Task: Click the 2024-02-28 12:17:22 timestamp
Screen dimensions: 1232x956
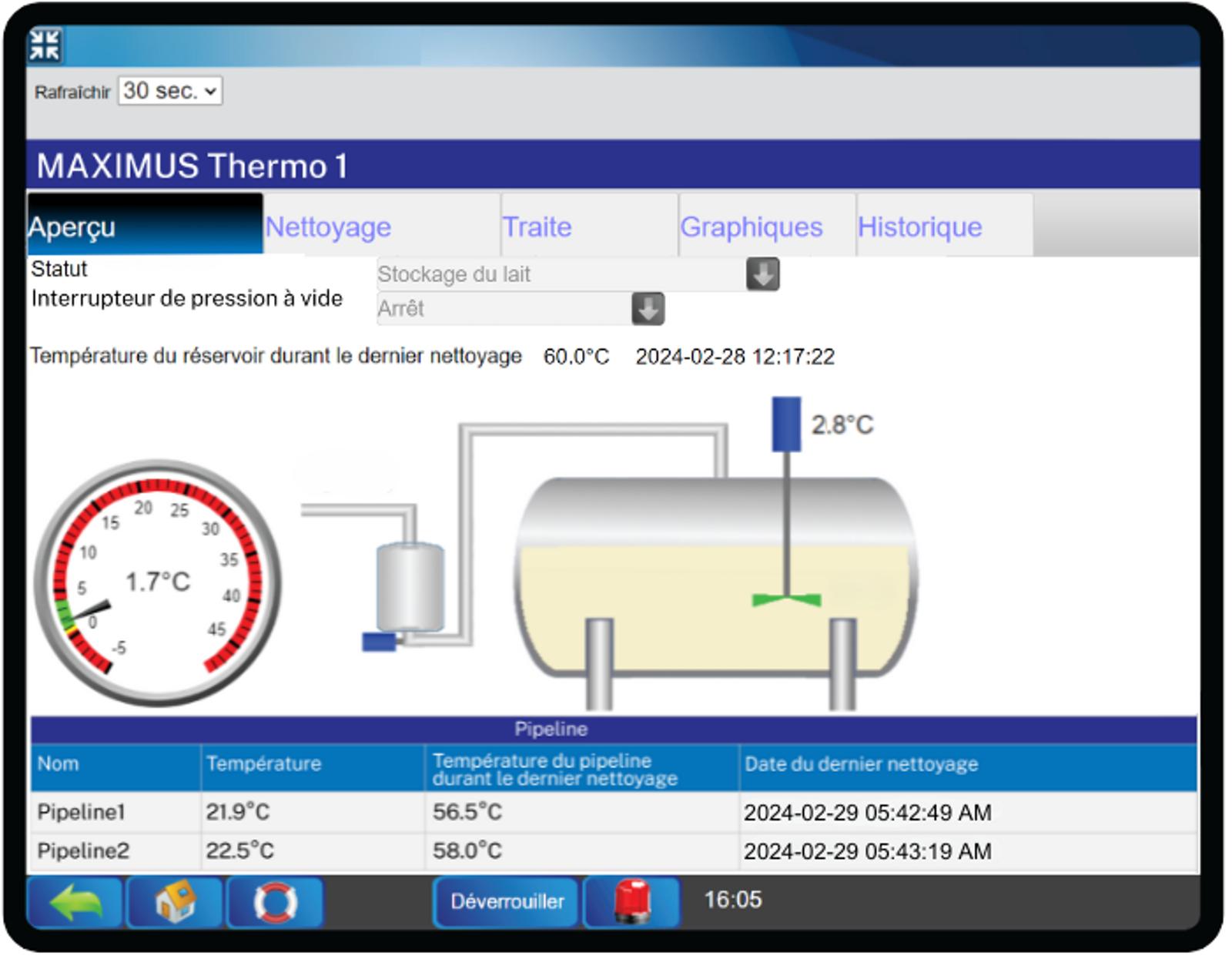Action: (735, 357)
